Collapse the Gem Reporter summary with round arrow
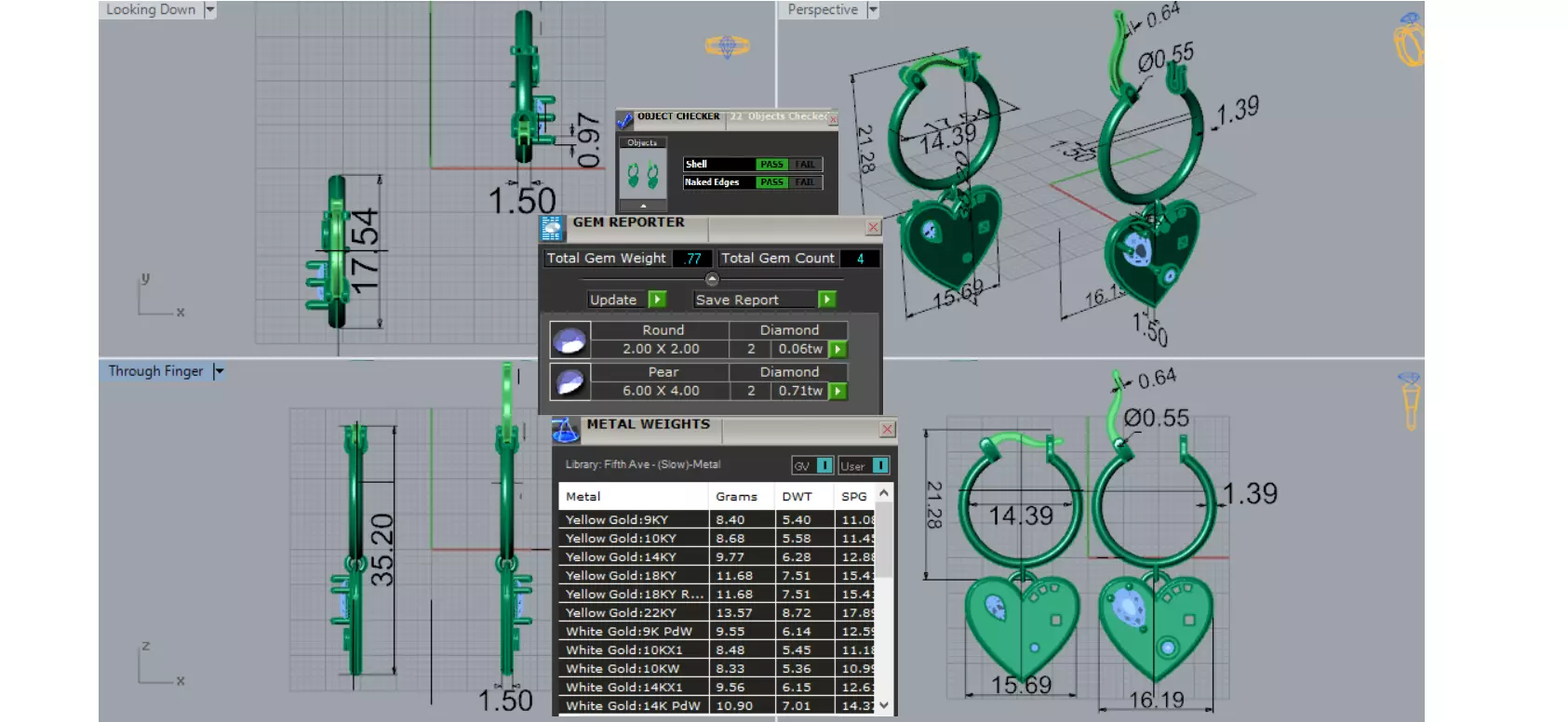The image size is (1568, 722). 712,279
